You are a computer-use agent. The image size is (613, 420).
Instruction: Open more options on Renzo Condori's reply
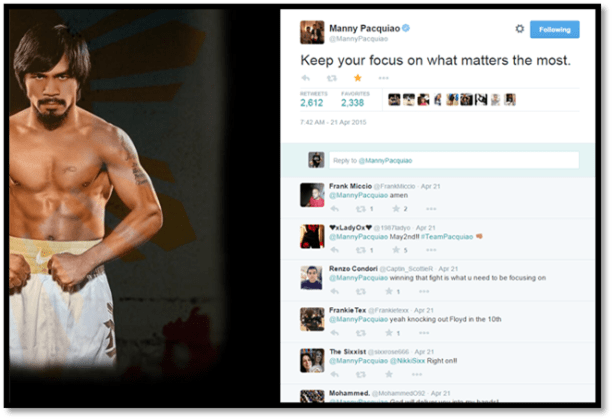click(424, 291)
